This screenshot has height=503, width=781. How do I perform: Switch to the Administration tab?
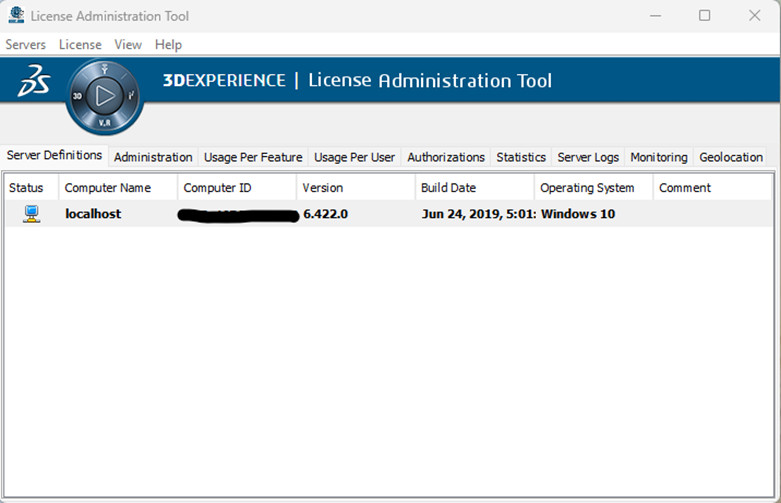tap(153, 157)
